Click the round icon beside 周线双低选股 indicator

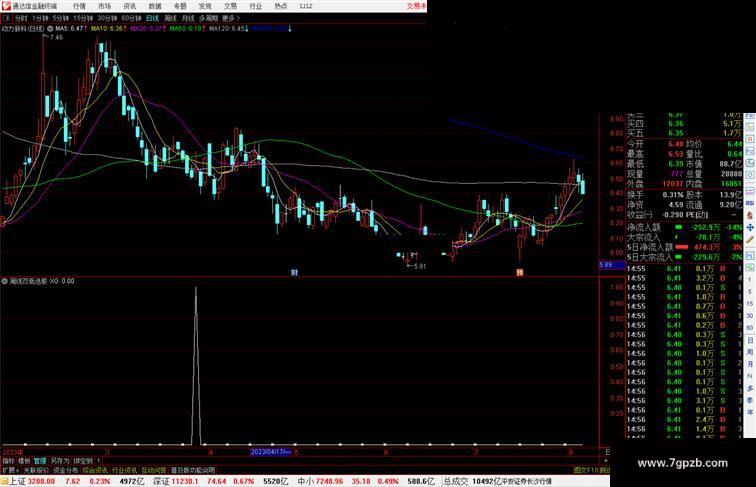point(4,281)
